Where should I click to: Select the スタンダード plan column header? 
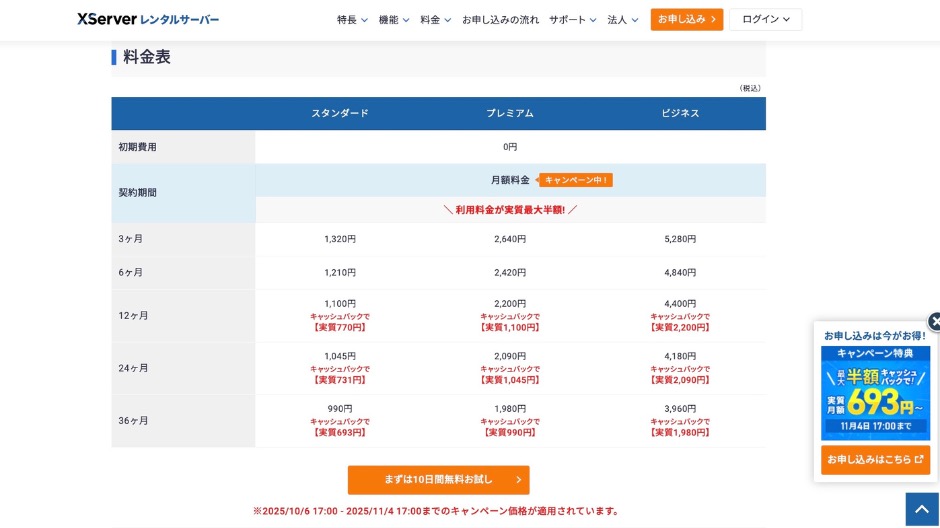click(340, 113)
